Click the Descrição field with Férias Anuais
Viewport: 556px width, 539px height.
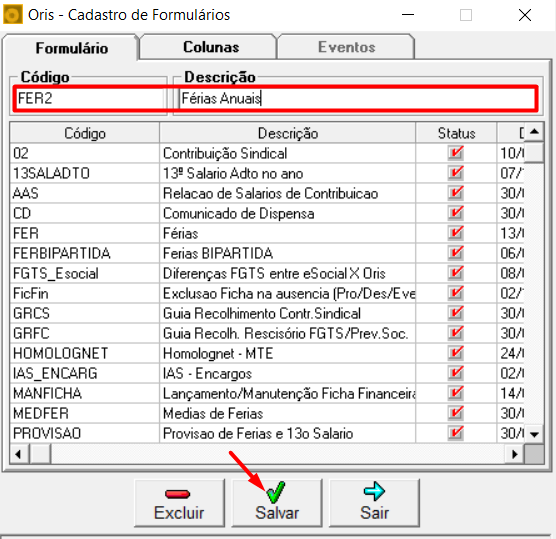[357, 98]
